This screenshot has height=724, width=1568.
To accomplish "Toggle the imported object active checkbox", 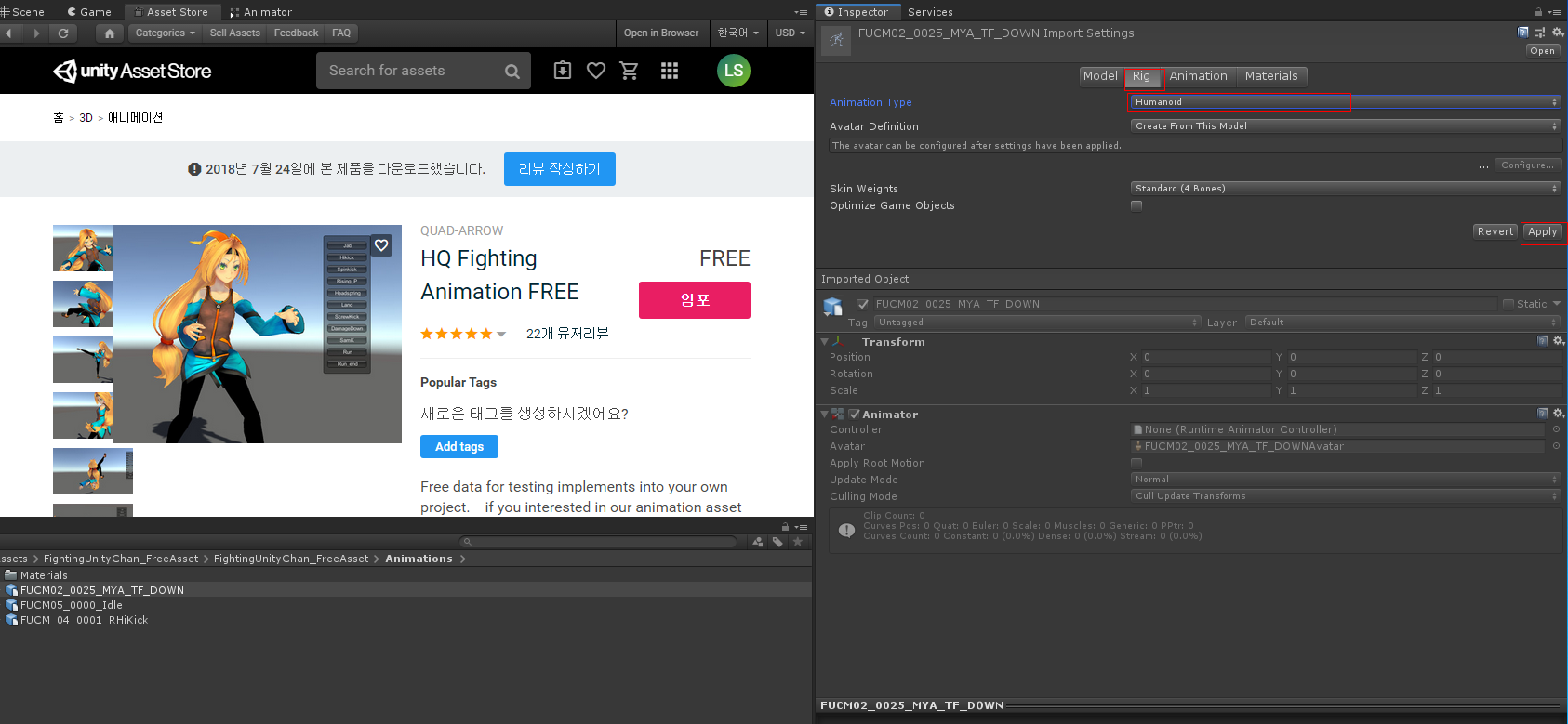I will [863, 304].
